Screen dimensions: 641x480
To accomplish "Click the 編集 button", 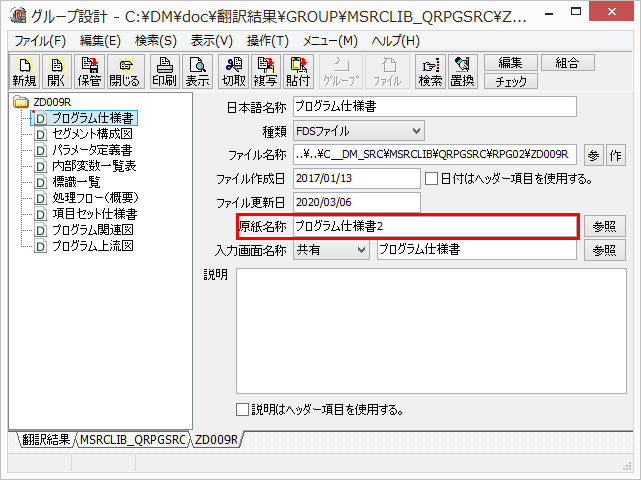I will [511, 63].
